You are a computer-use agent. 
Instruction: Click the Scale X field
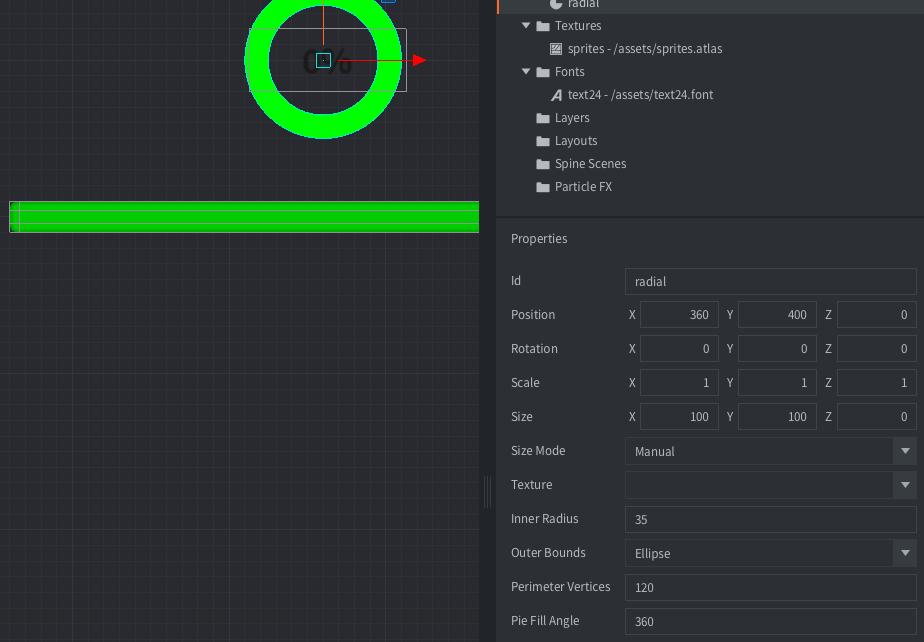point(679,383)
